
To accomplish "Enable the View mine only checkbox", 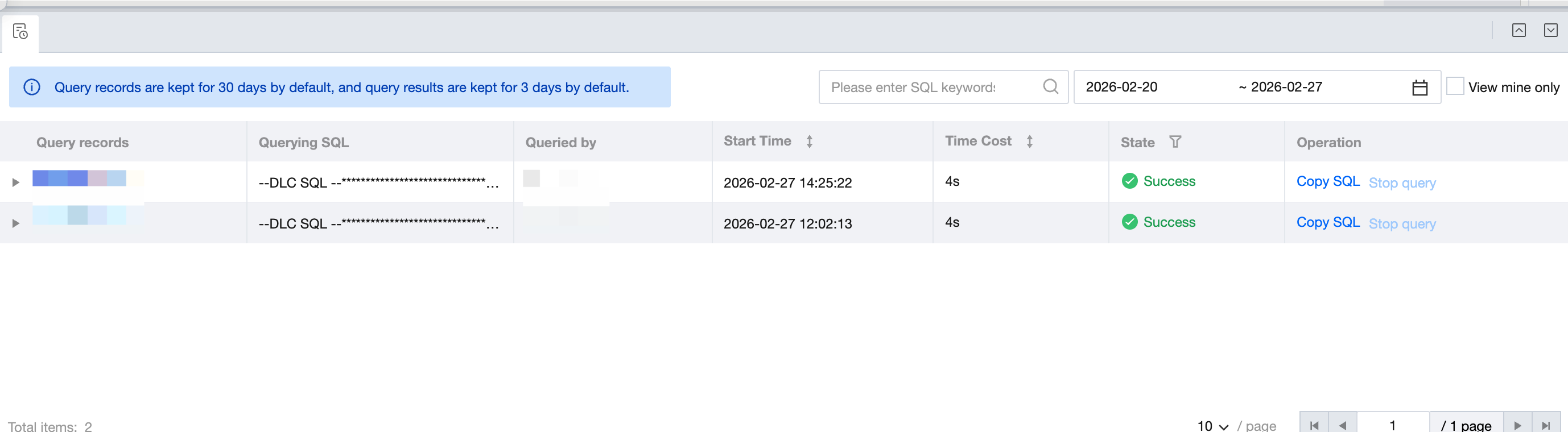I will coord(1455,86).
